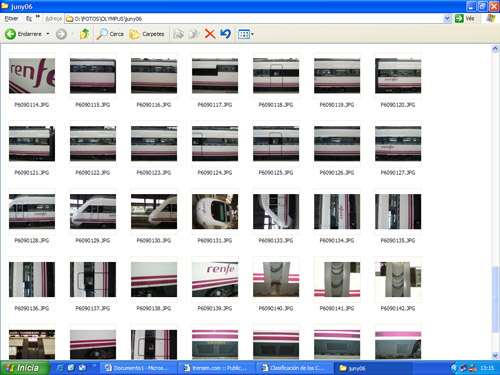Open the views dropdown button
The width and height of the screenshot is (500, 375).
click(x=246, y=34)
